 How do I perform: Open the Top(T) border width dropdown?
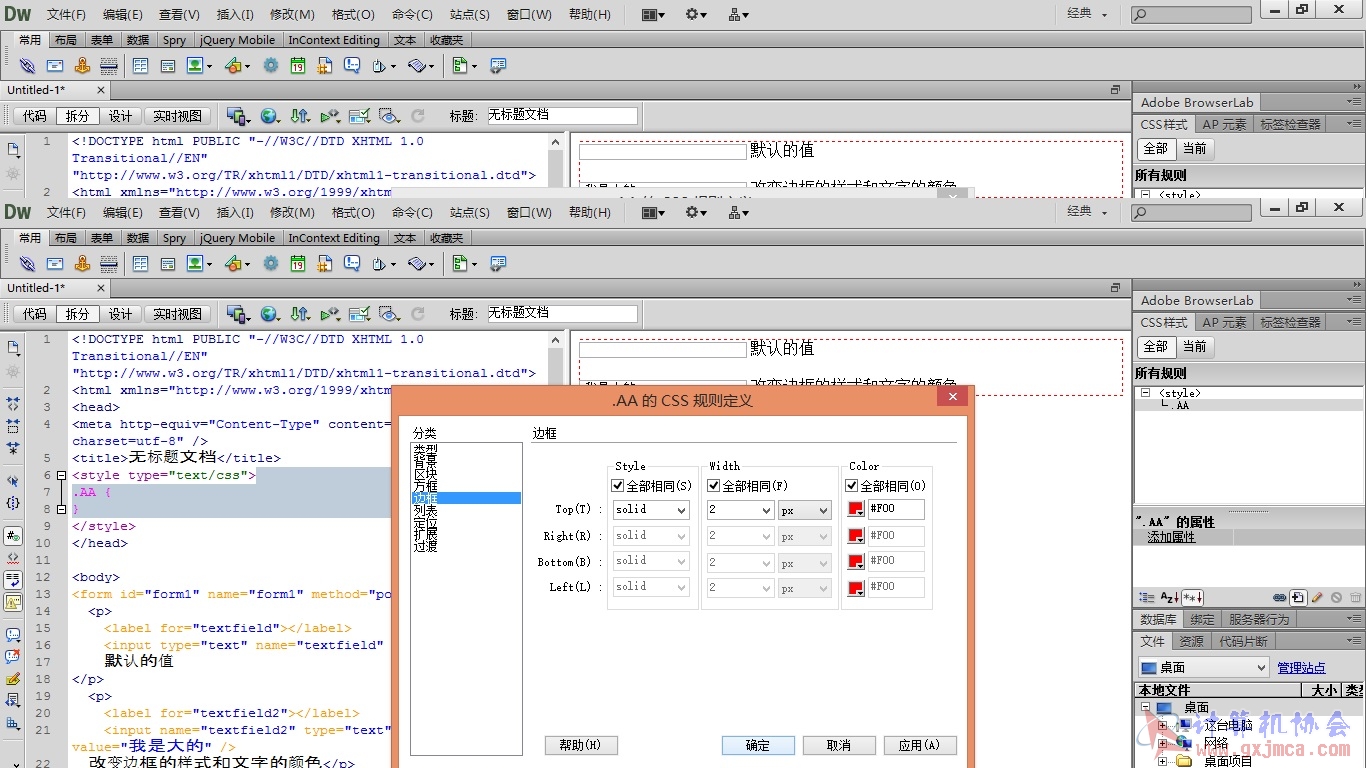coord(740,510)
